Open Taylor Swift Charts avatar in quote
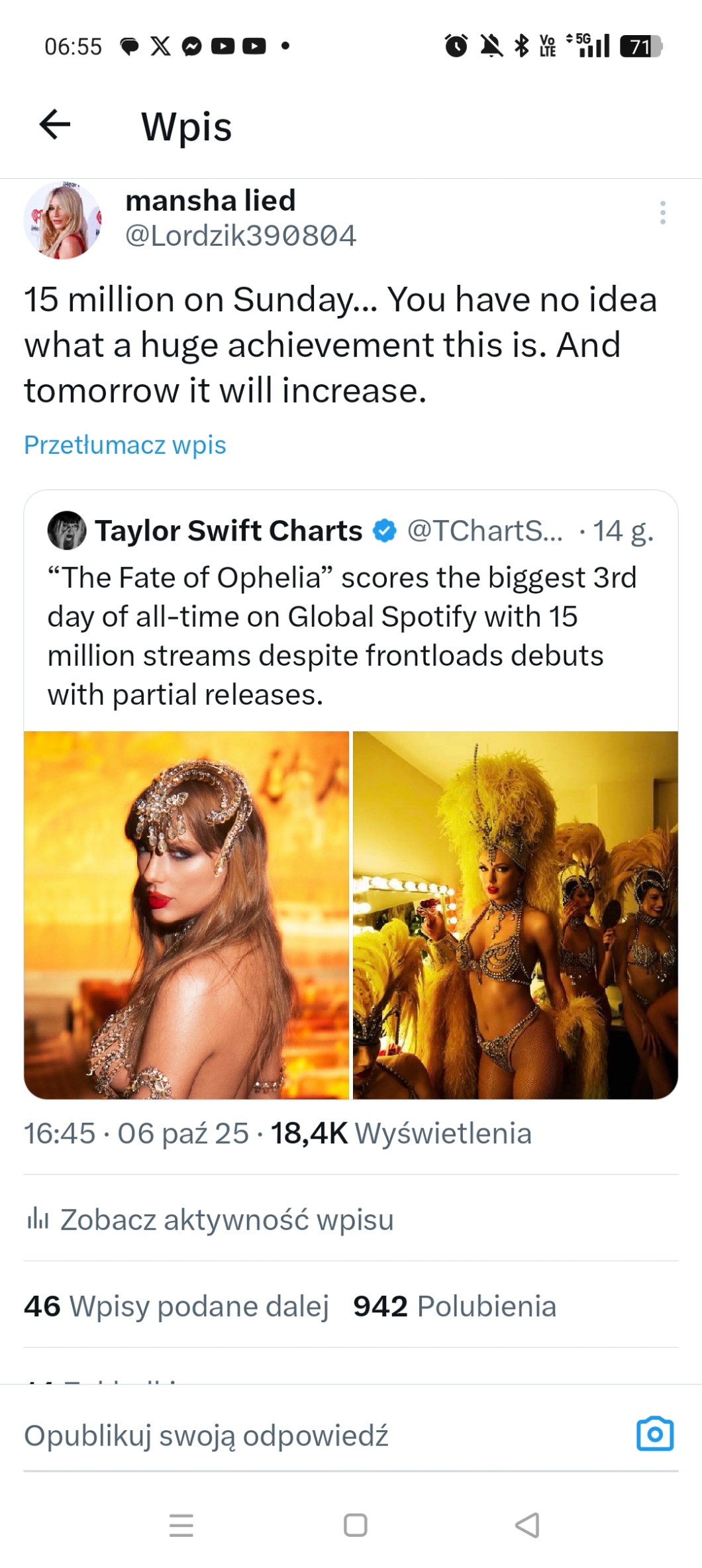This screenshot has height=1568, width=702. (x=67, y=531)
